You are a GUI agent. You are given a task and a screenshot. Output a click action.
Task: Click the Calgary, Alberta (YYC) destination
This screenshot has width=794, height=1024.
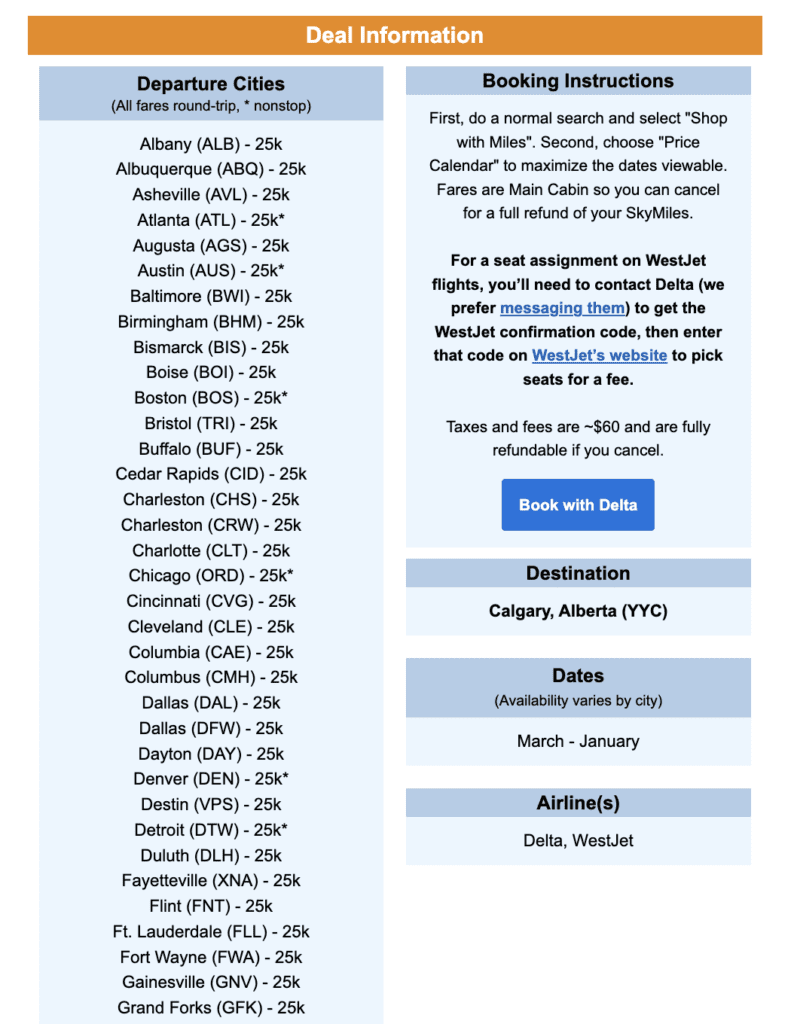578,611
